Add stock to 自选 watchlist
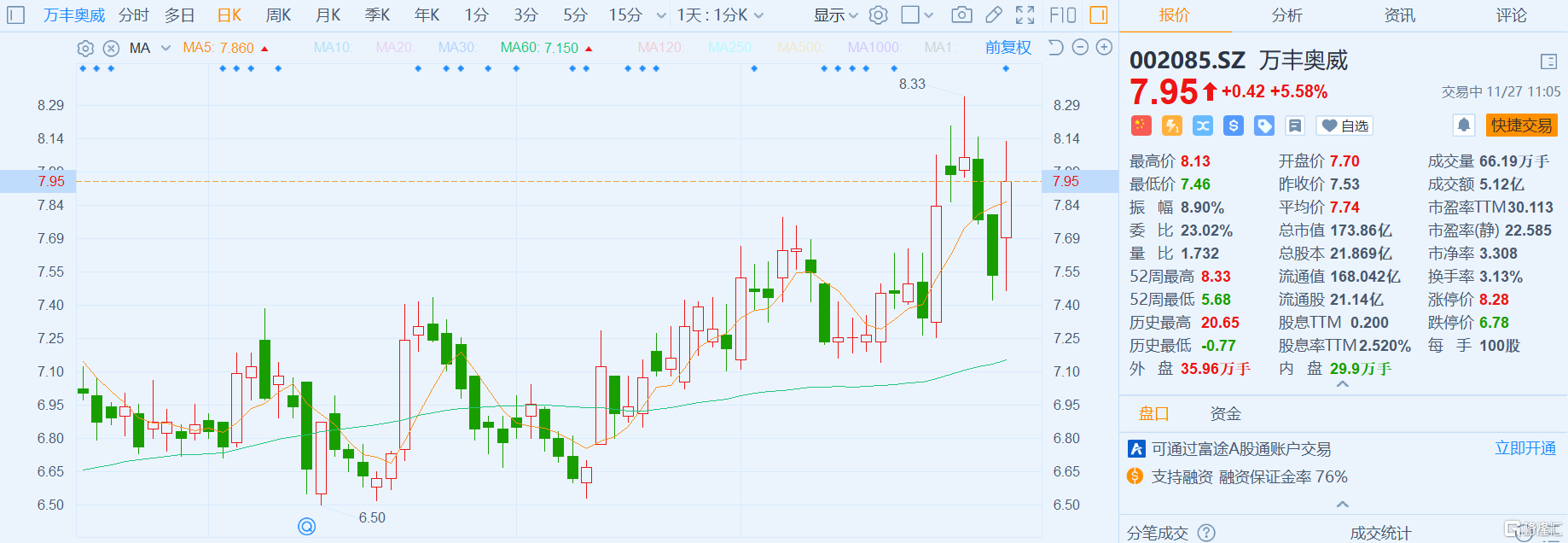The height and width of the screenshot is (543, 1568). tap(1344, 126)
